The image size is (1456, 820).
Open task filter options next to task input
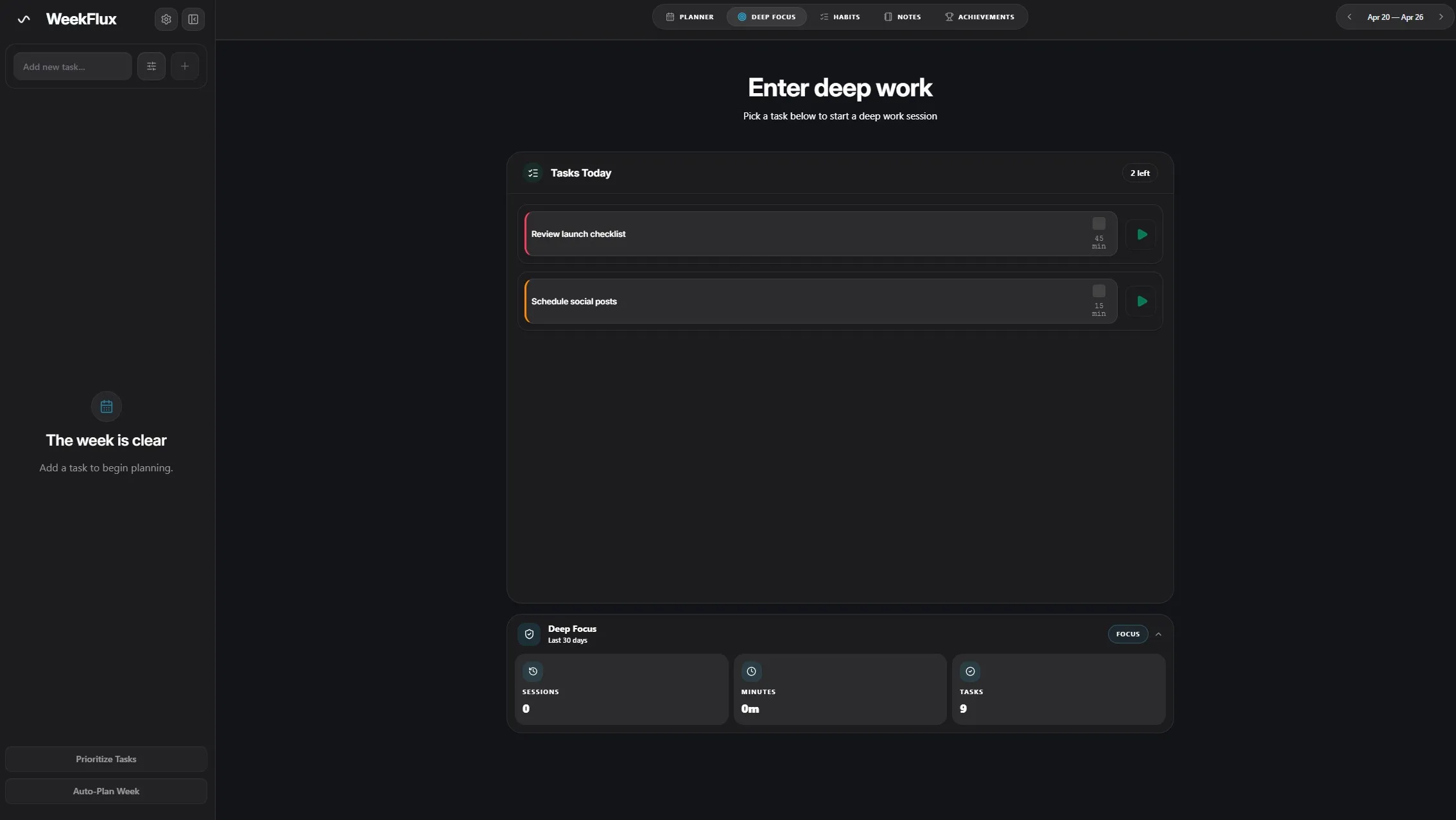point(152,65)
